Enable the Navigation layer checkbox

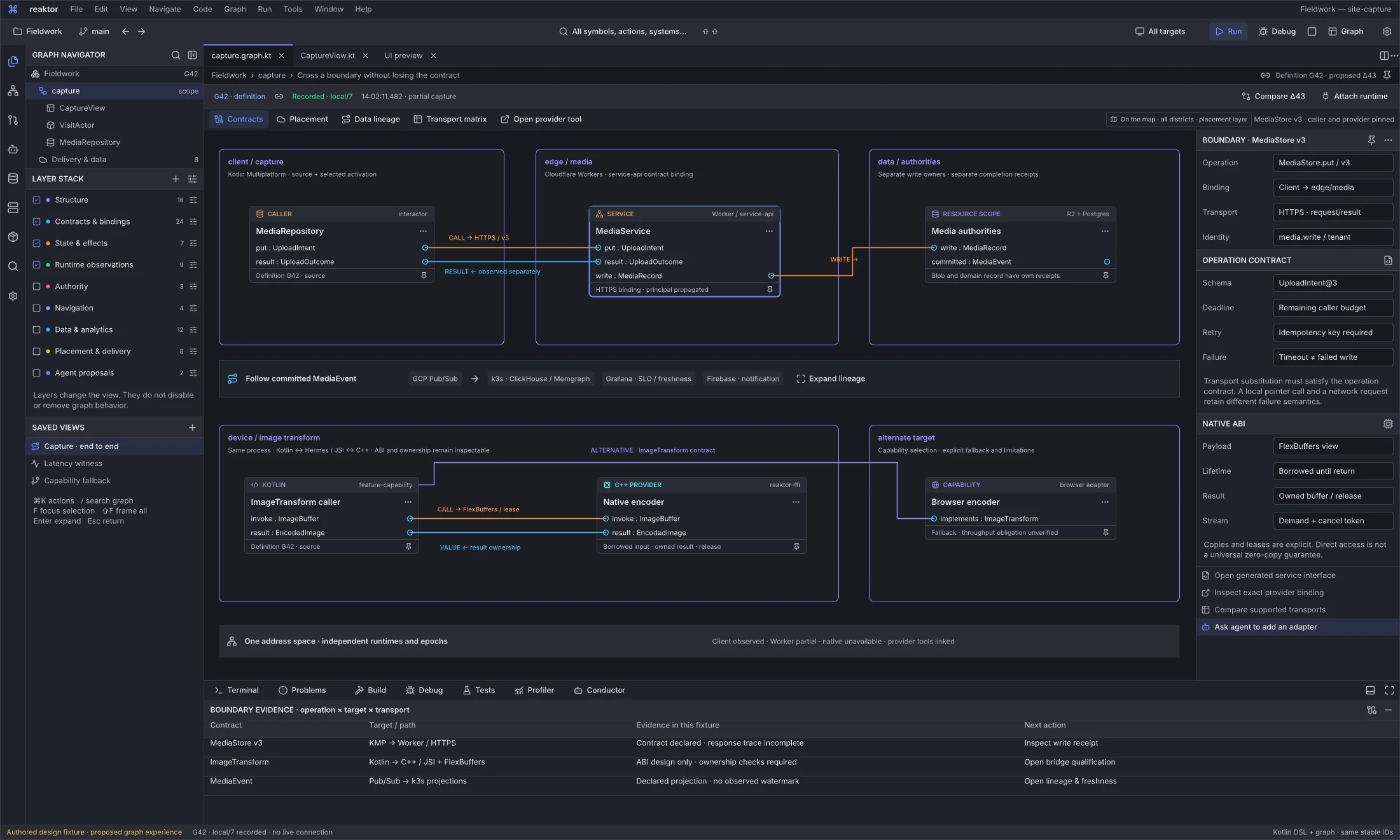pyautogui.click(x=36, y=308)
